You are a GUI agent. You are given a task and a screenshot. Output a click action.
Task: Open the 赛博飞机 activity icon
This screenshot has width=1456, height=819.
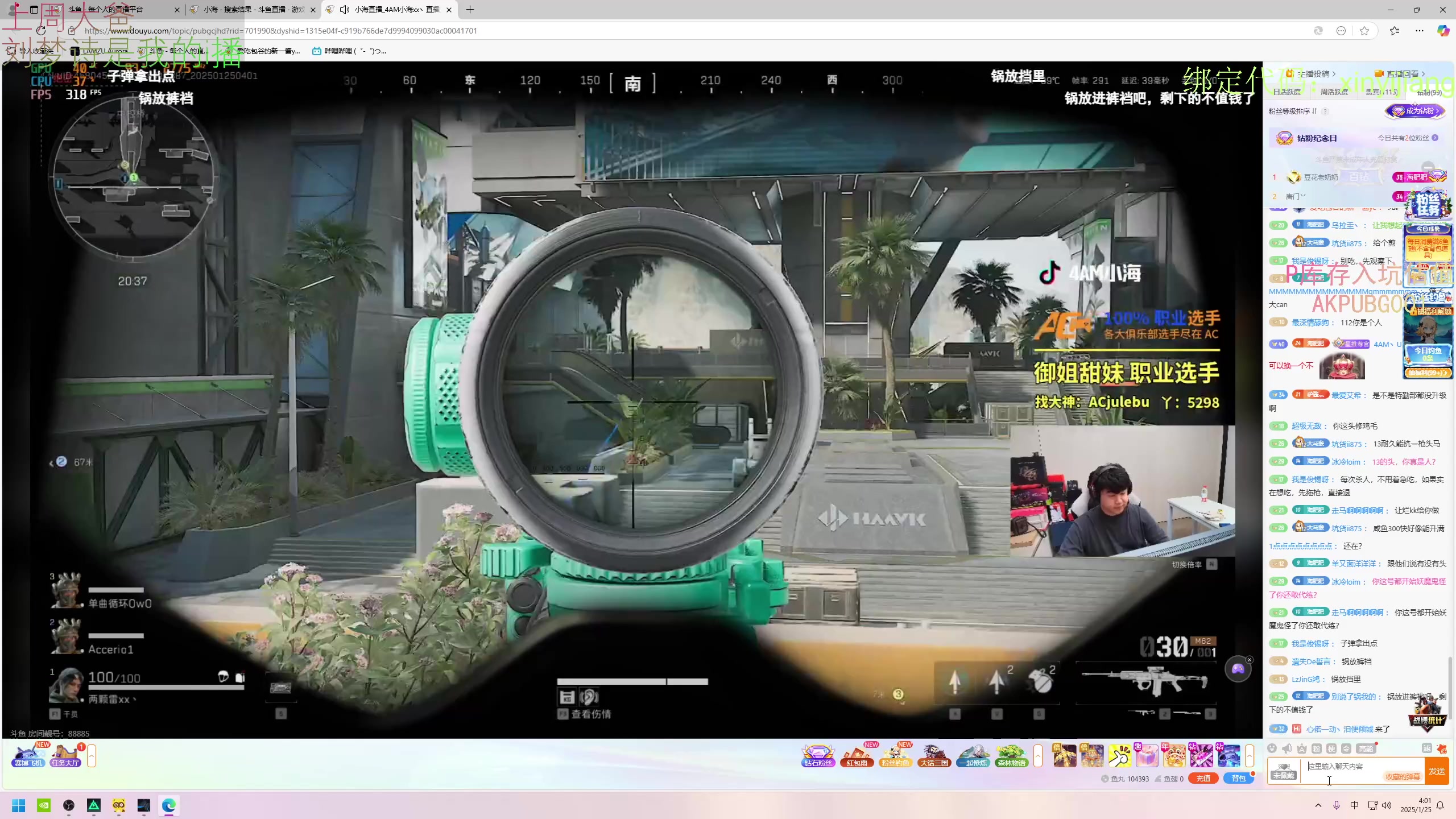click(x=28, y=756)
